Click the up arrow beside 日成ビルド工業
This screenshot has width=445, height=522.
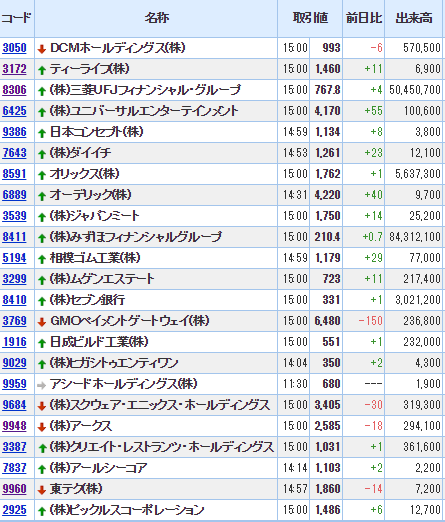(42, 343)
